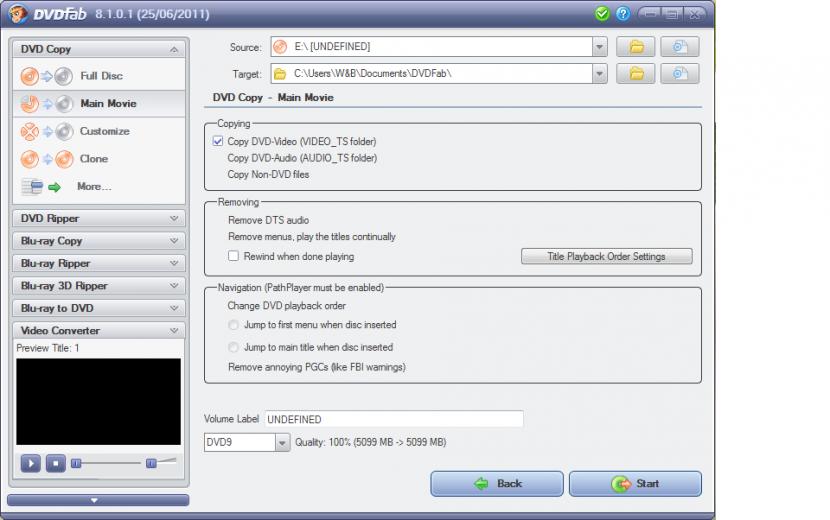The image size is (830, 520).
Task: Open the Target path dropdown
Action: pos(599,74)
